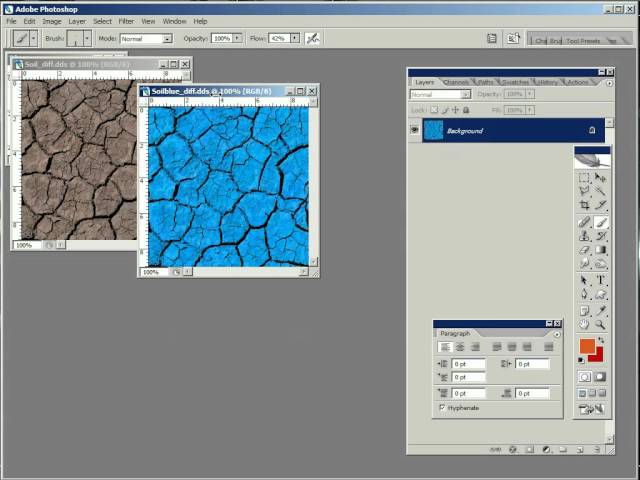Screen dimensions: 640x480
Task: Select the Eyedropper tool
Action: point(600,311)
